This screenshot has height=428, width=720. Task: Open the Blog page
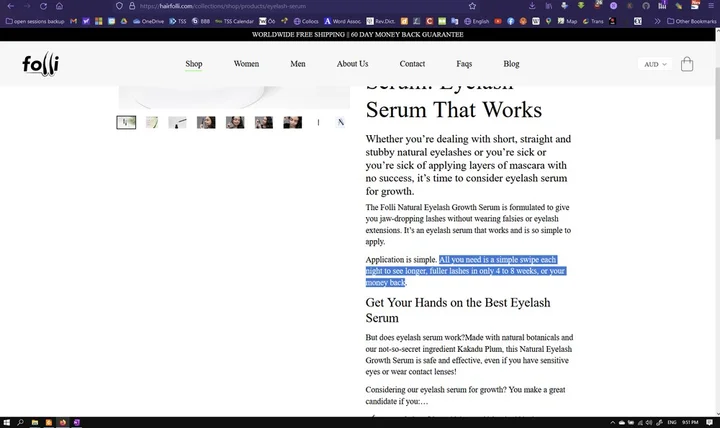(511, 64)
